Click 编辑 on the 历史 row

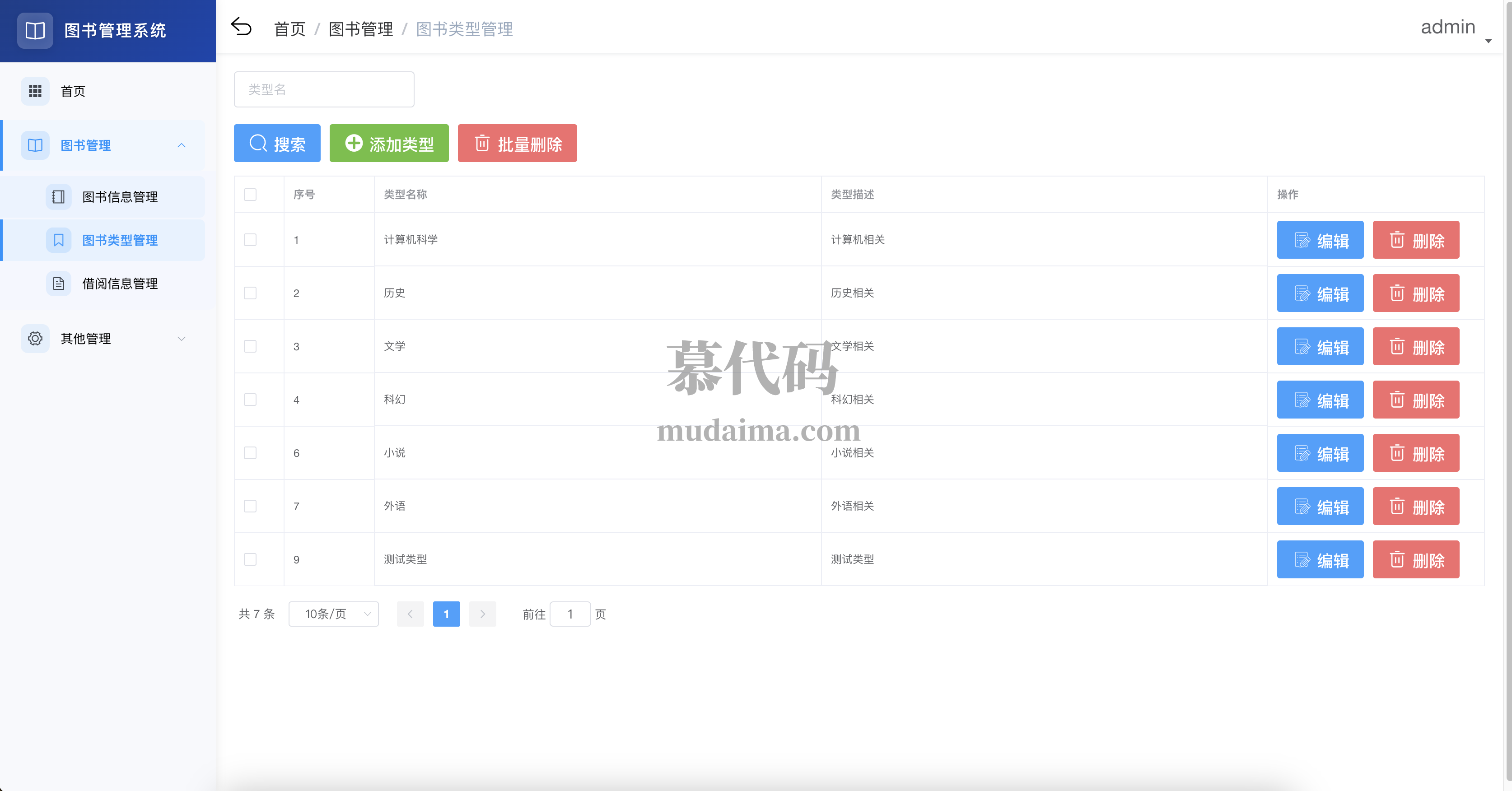[1320, 293]
